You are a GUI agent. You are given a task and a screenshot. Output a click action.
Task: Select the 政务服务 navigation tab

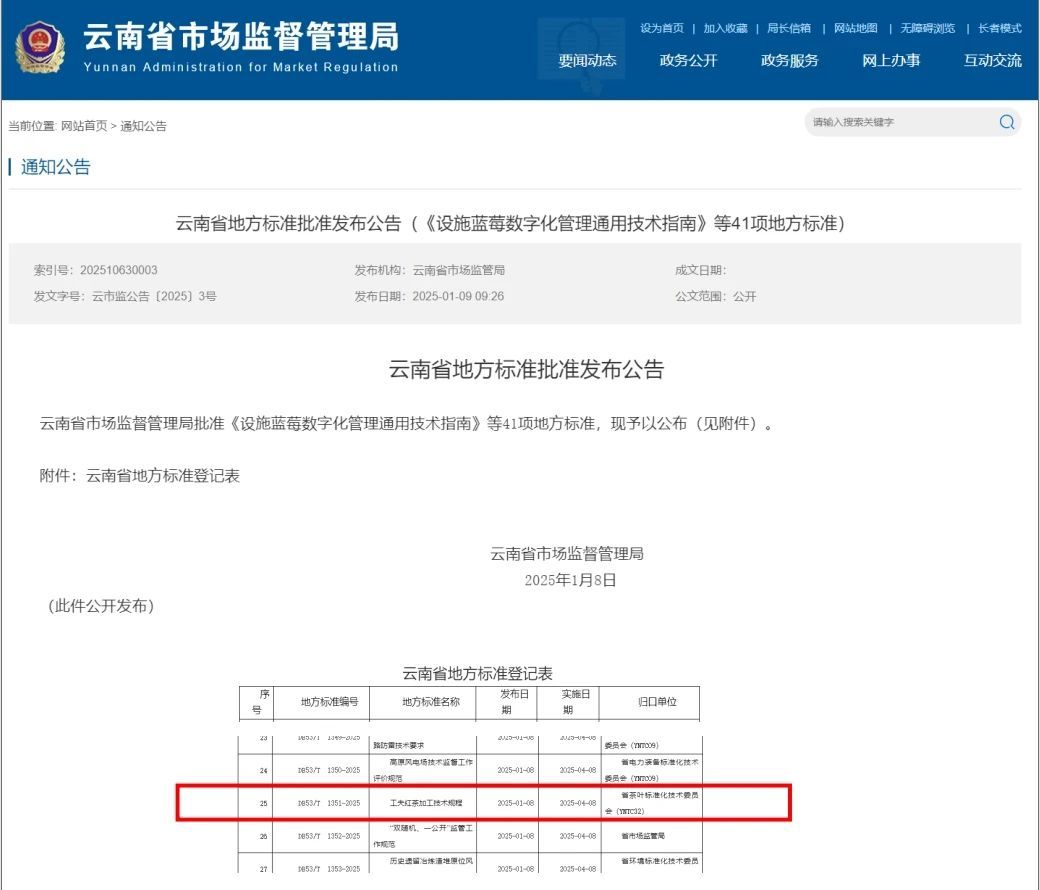tap(789, 61)
